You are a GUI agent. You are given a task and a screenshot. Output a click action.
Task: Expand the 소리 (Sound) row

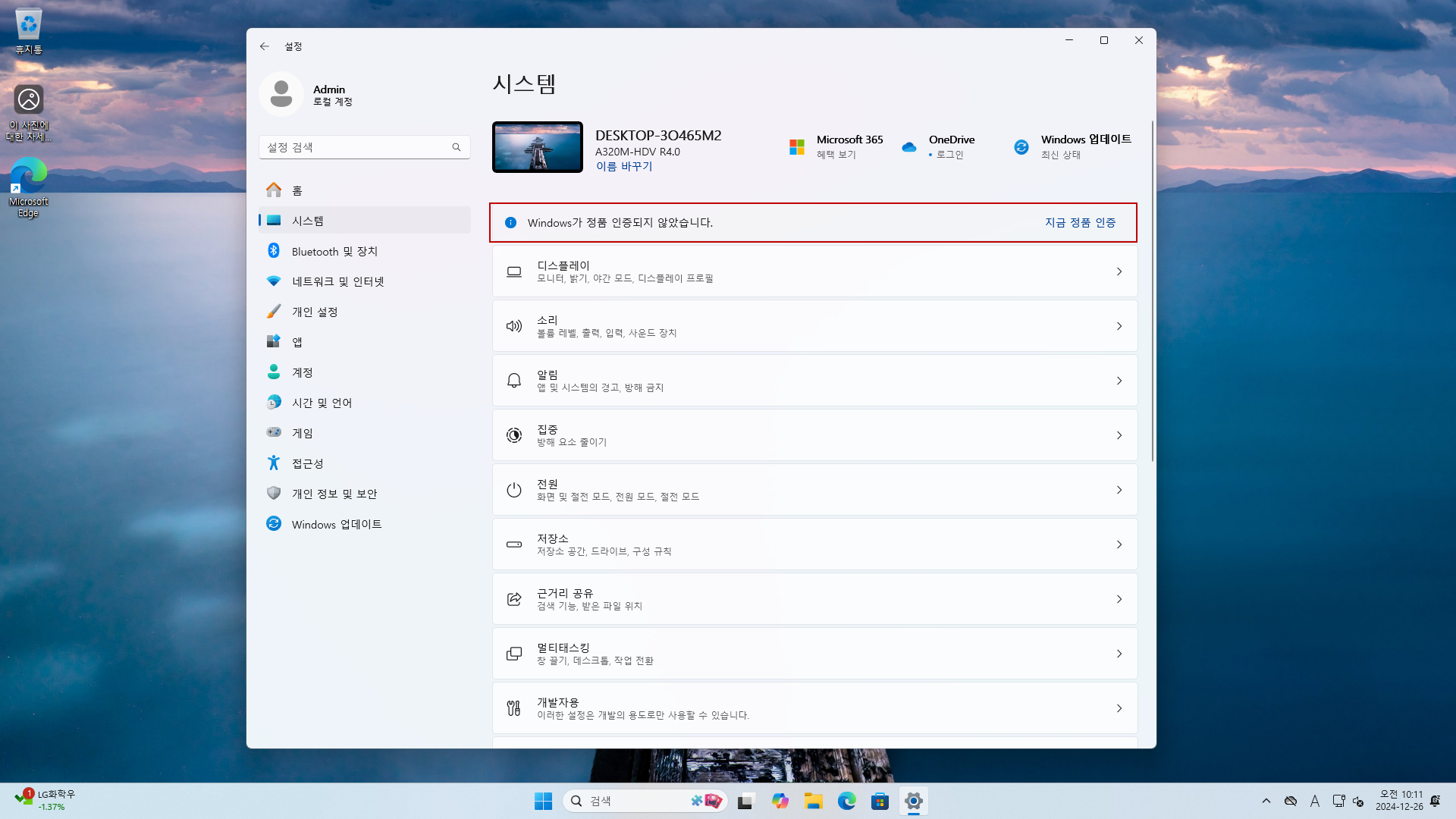pos(814,325)
